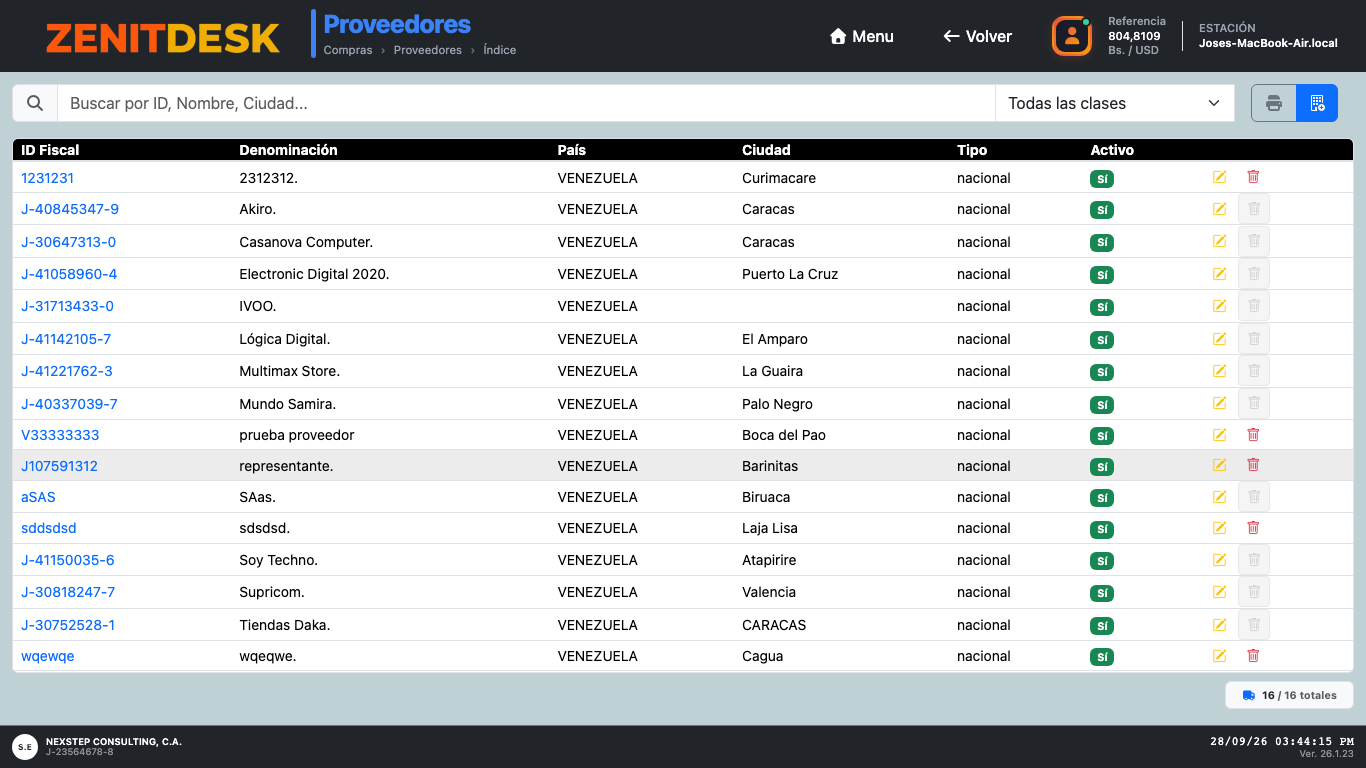Focus the search by ID, Nombre, Ciudad field
The height and width of the screenshot is (768, 1366).
click(527, 103)
